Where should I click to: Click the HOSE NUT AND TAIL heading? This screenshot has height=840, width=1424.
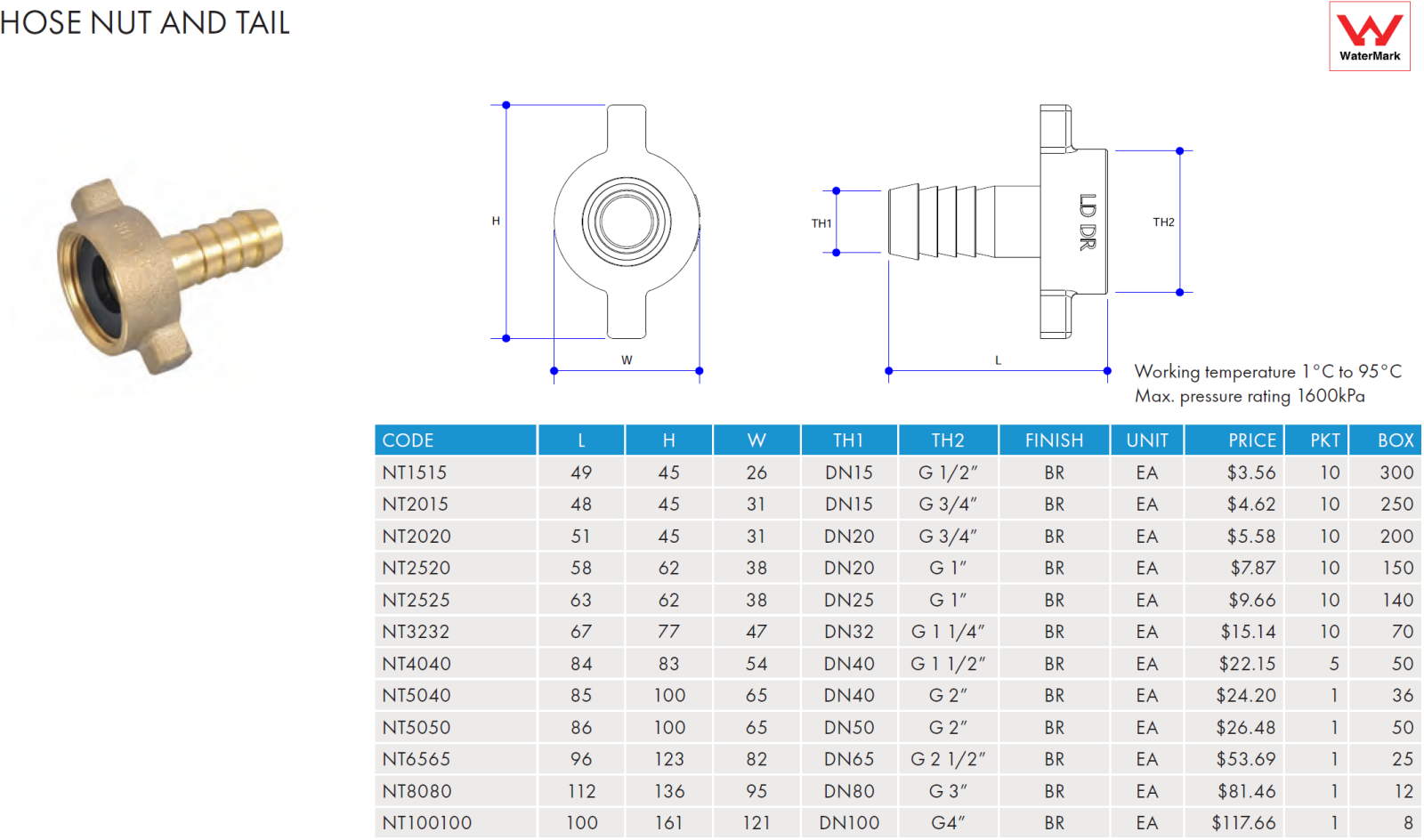click(x=145, y=23)
